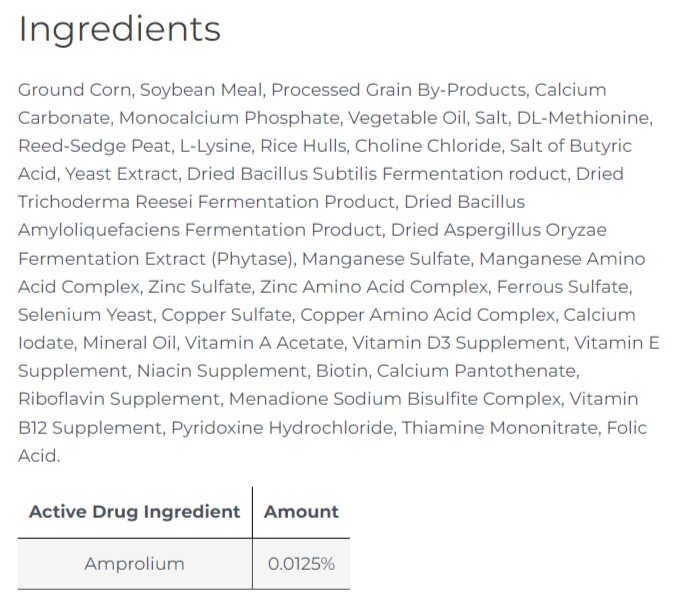Click Pyridoxine Hydrochloride in the list

tap(284, 428)
